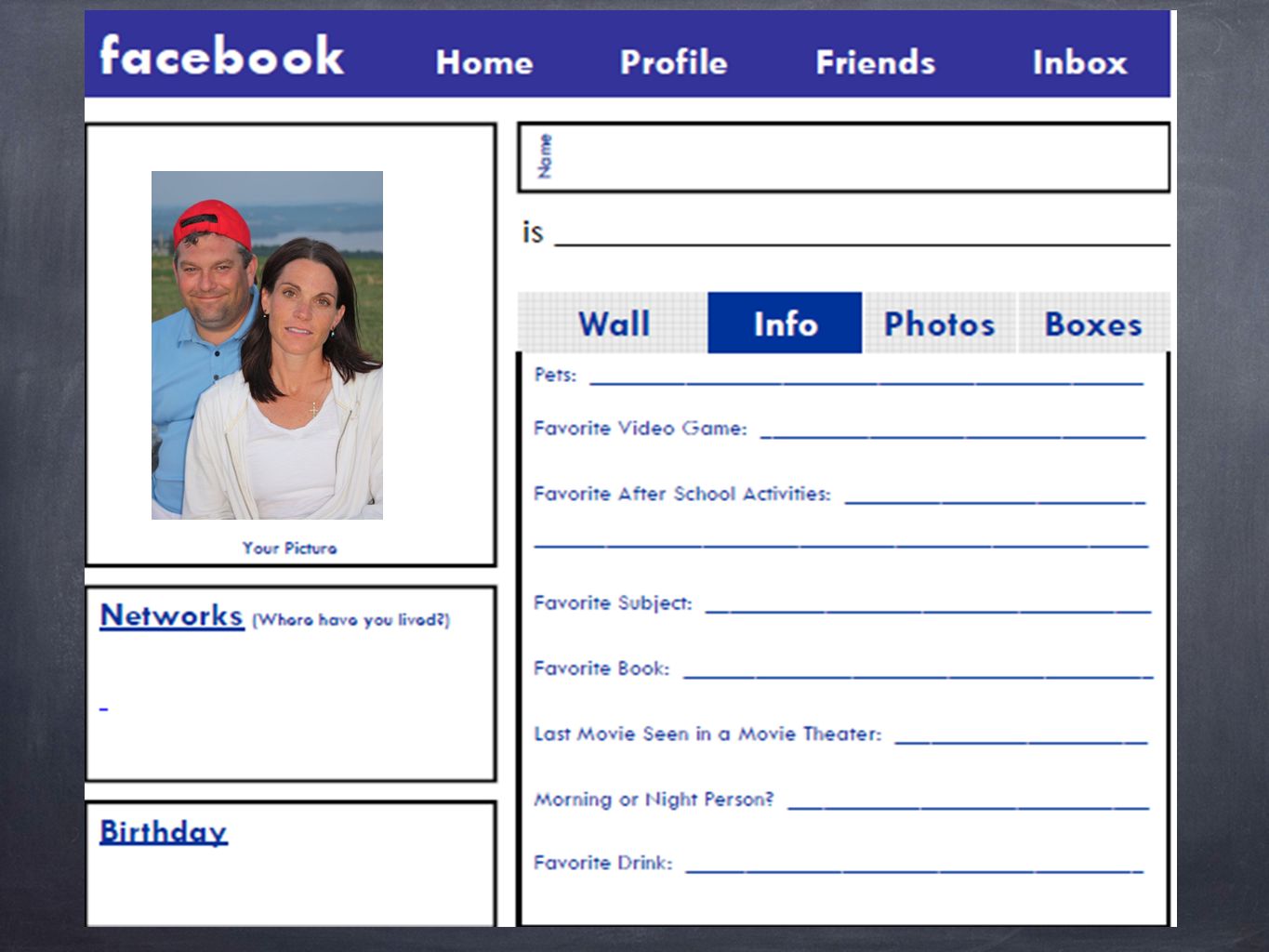
Task: Click the 'Pets:' label
Action: (x=555, y=375)
